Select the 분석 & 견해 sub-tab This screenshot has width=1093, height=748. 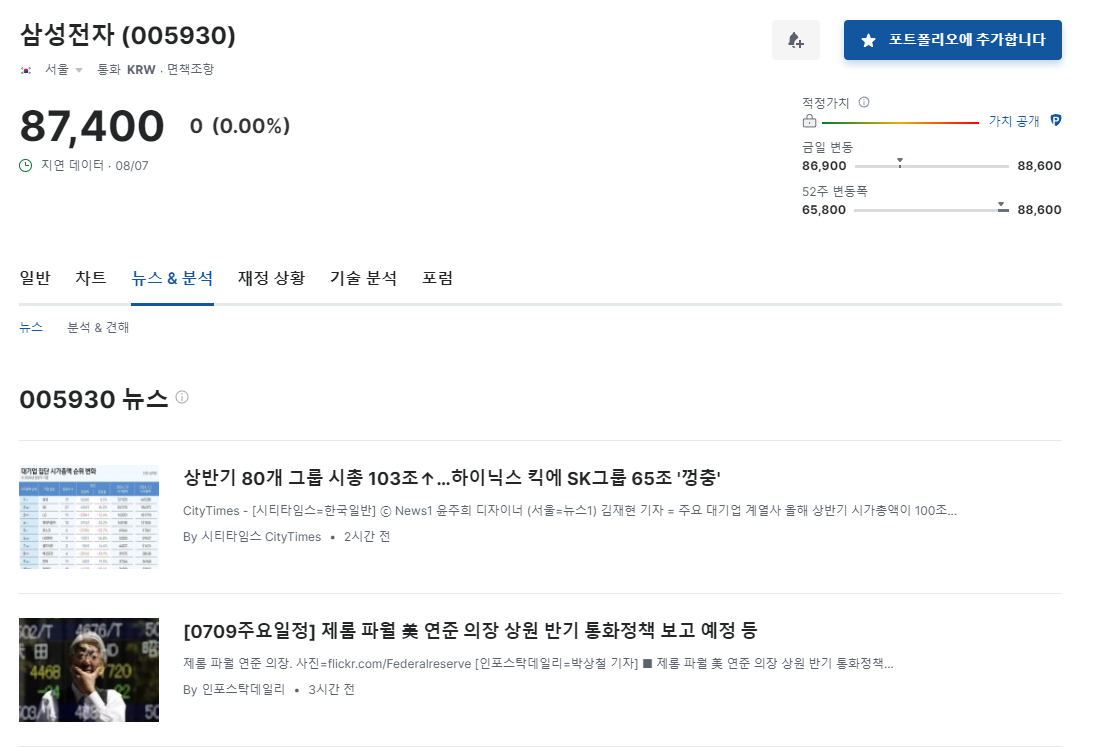pyautogui.click(x=97, y=326)
